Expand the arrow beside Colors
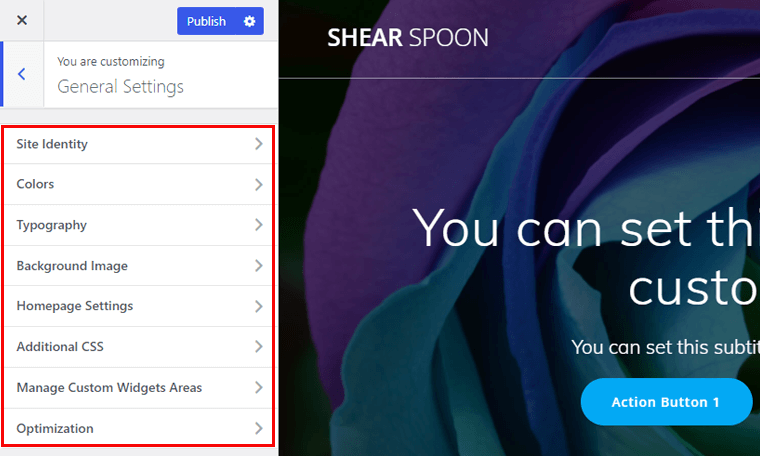Screen dimensions: 760x456 [x=259, y=185]
